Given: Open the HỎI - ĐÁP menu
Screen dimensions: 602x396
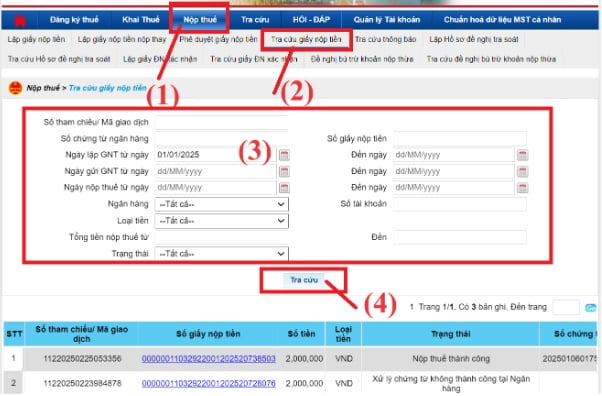Looking at the screenshot, I should (311, 20).
